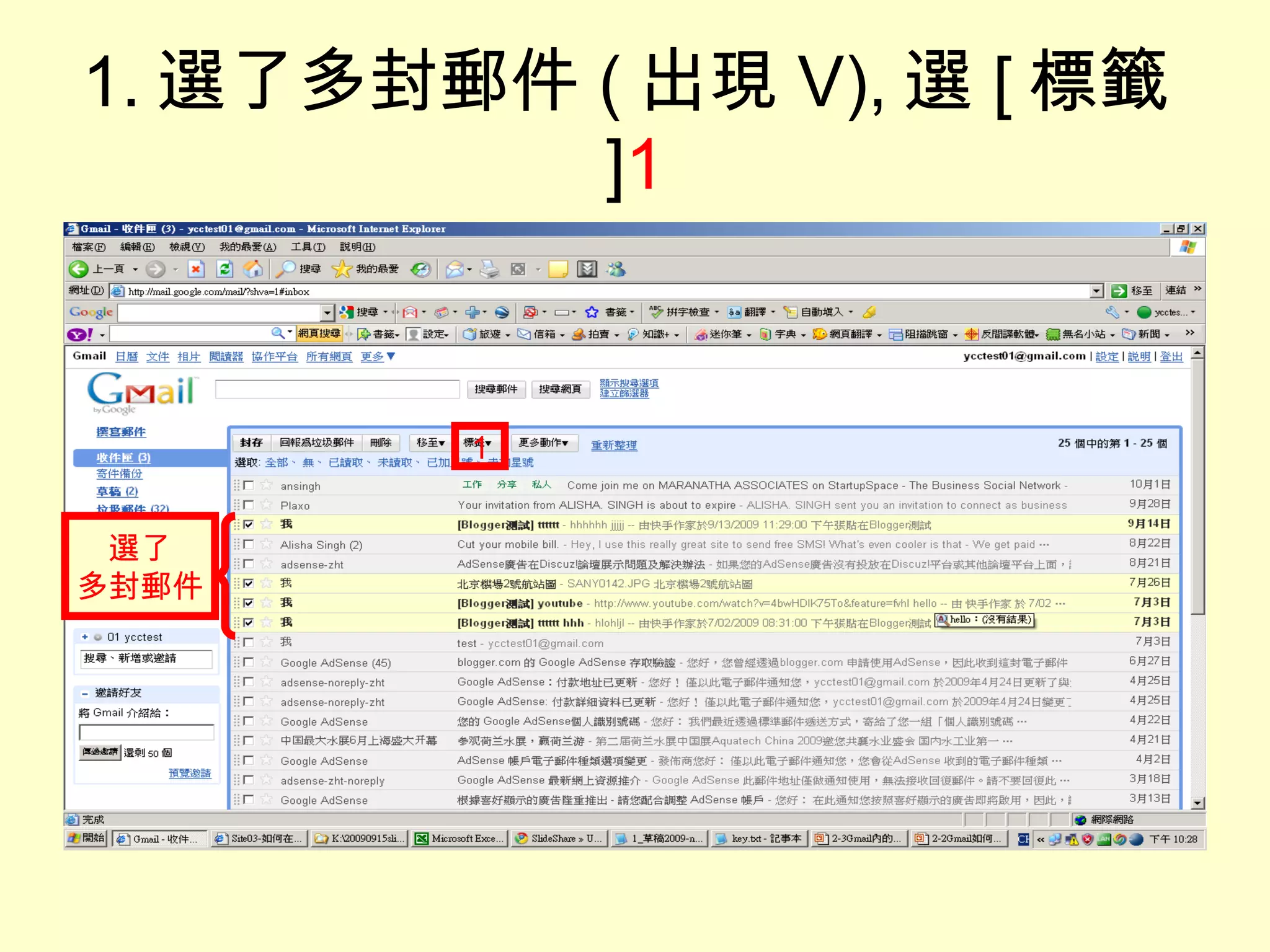Check the Plaxo message checkbox
1270x952 pixels.
[x=248, y=505]
